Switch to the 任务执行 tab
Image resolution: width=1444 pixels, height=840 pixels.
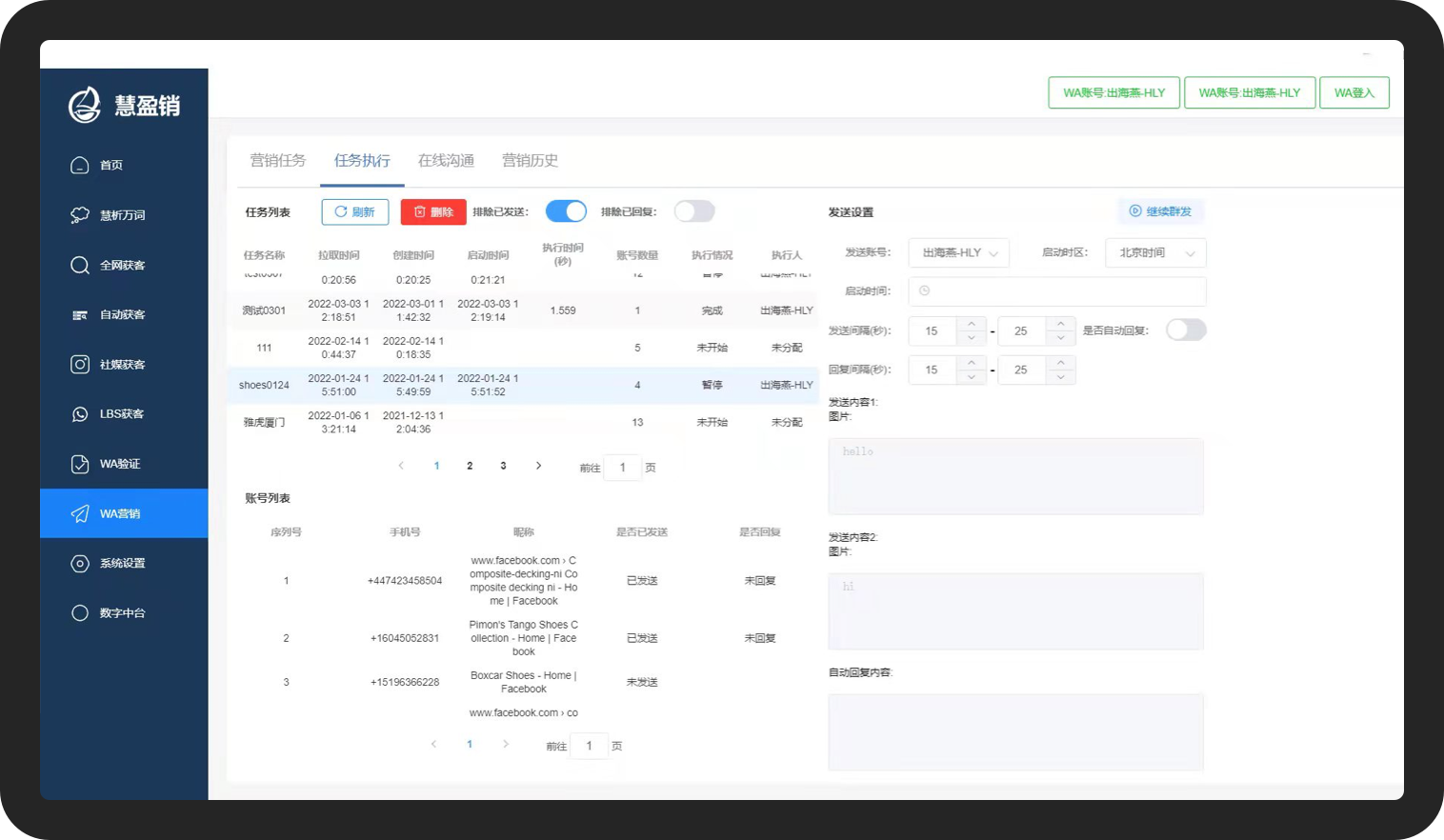click(x=362, y=160)
